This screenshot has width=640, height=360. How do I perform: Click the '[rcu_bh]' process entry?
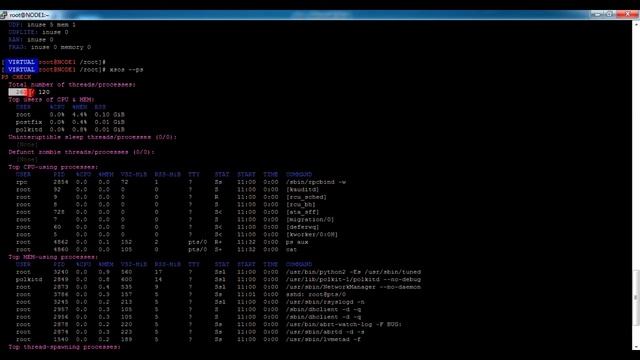300,204
